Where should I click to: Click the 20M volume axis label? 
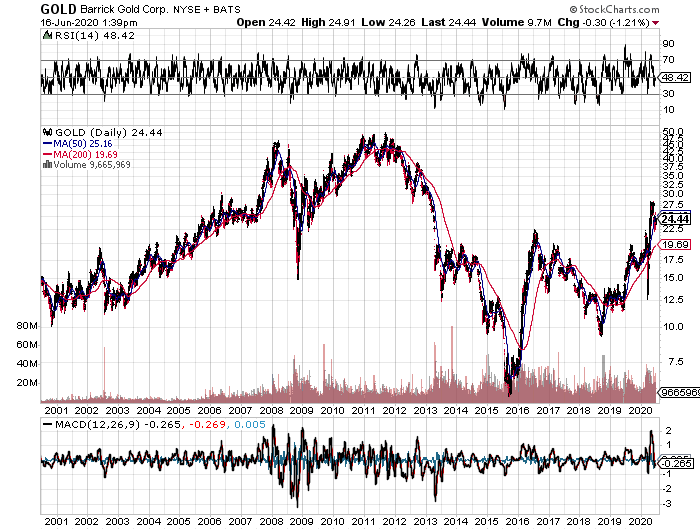[27, 383]
